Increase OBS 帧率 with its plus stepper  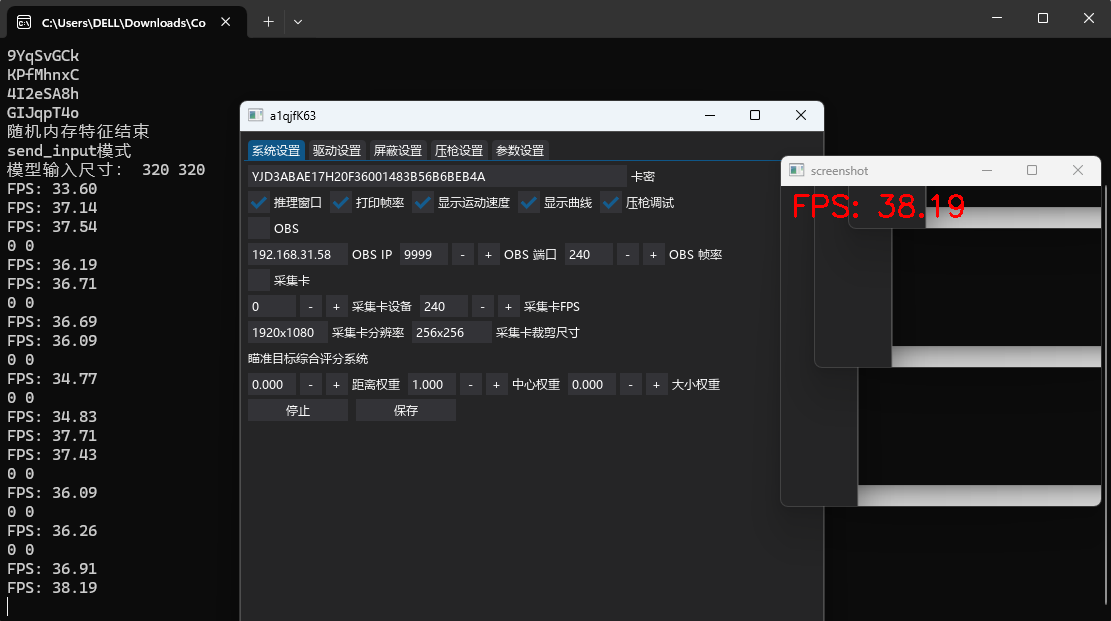click(653, 254)
